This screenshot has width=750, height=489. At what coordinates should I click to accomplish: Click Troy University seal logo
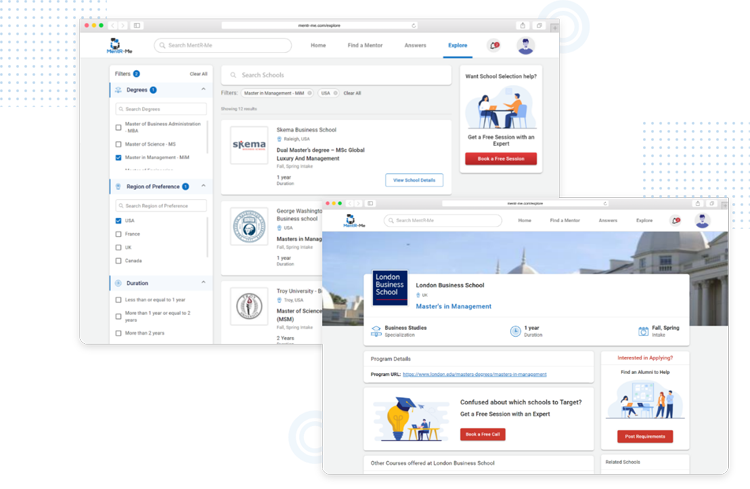coord(249,306)
